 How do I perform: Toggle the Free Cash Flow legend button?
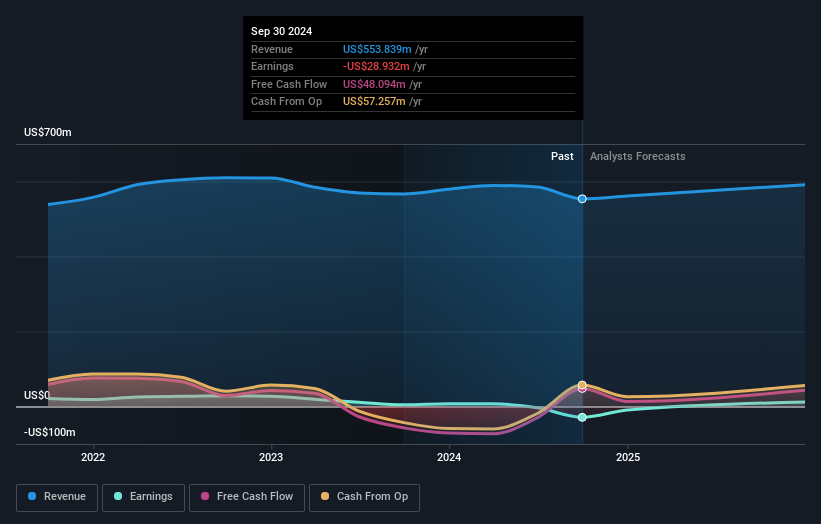click(247, 497)
